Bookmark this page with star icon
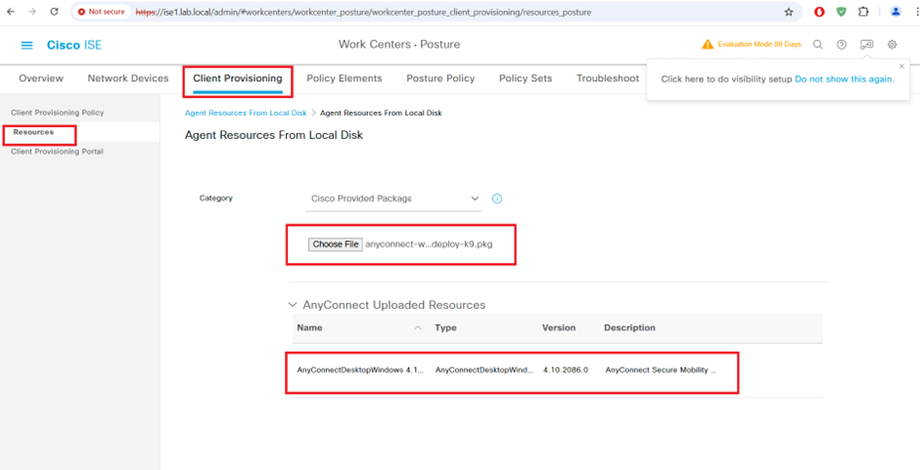 [x=789, y=12]
